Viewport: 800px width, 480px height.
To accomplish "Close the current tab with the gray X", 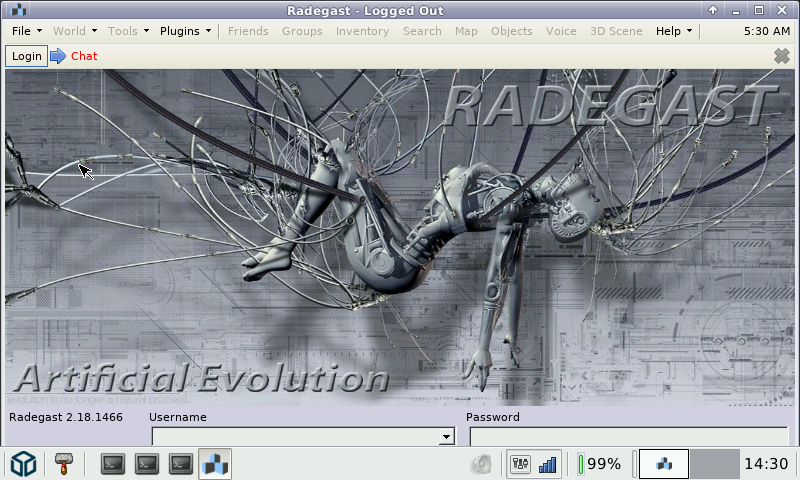I will tap(782, 56).
